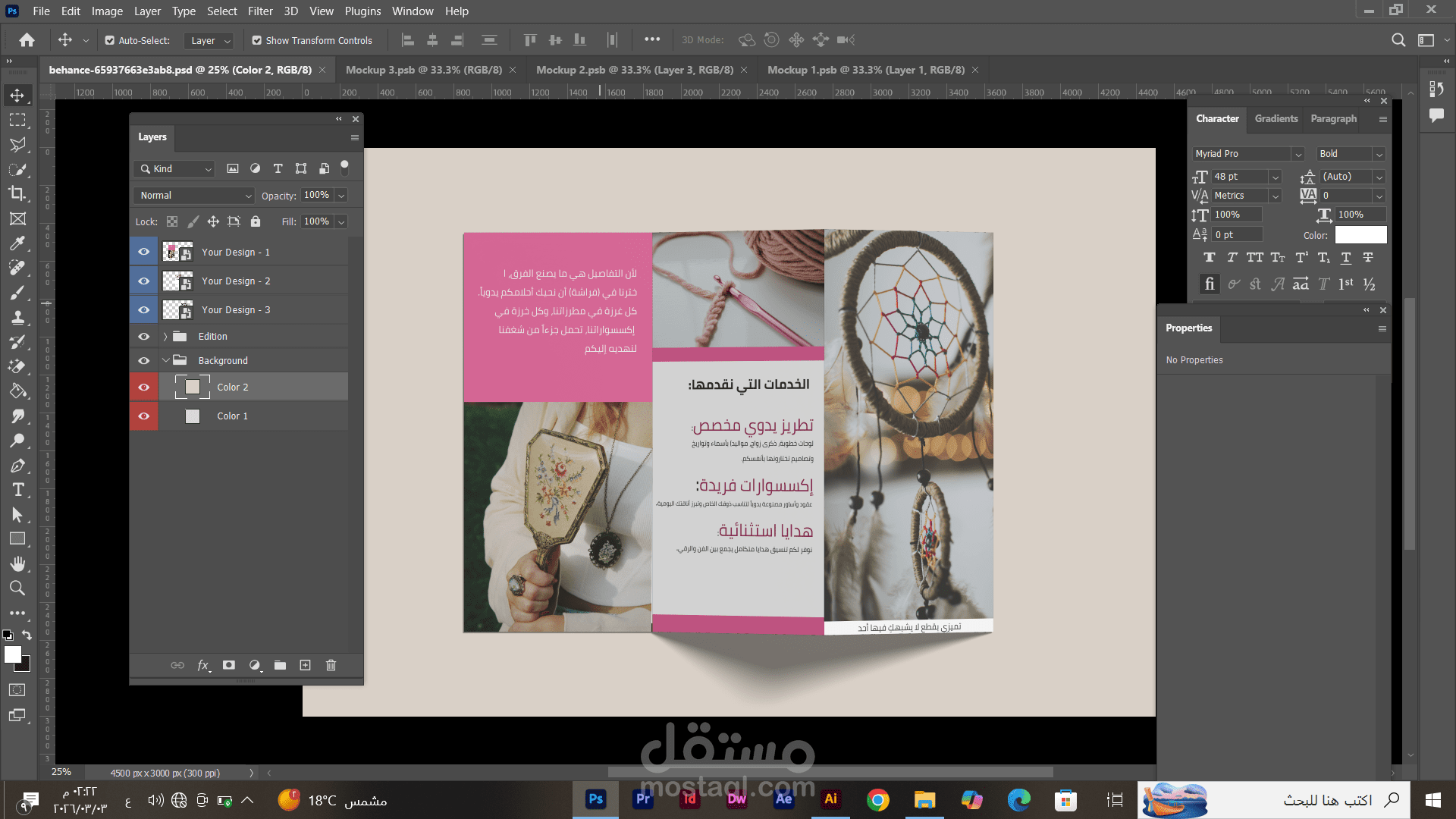Select the Crop tool
The height and width of the screenshot is (819, 1456).
[x=17, y=193]
